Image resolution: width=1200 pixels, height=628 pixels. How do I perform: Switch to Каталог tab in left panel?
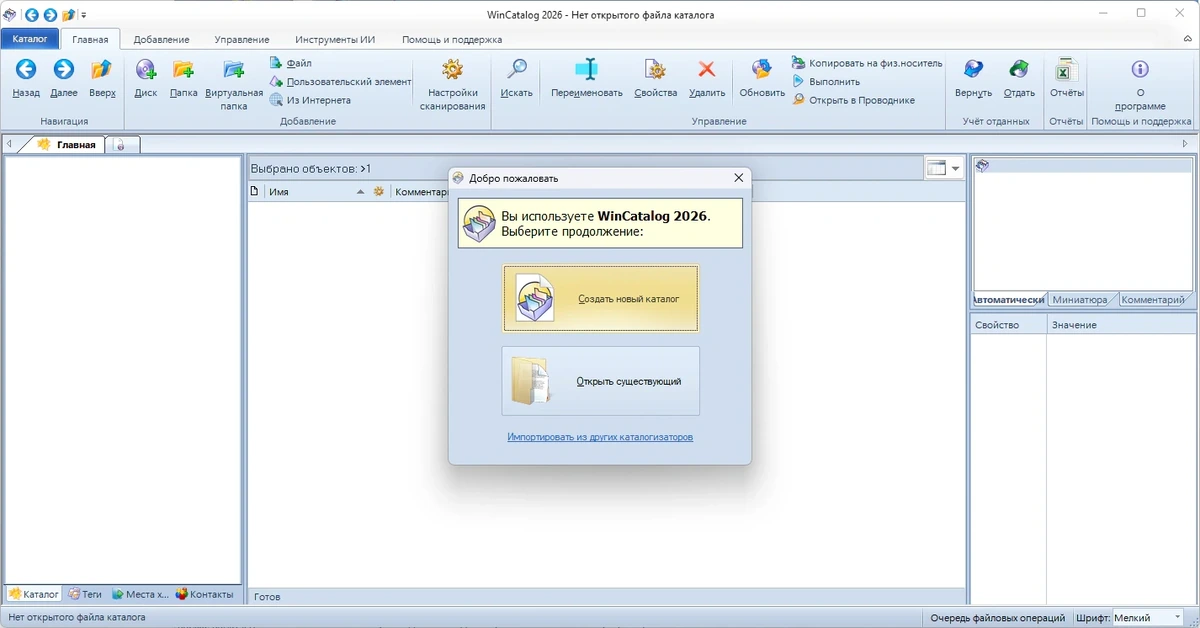tap(33, 594)
